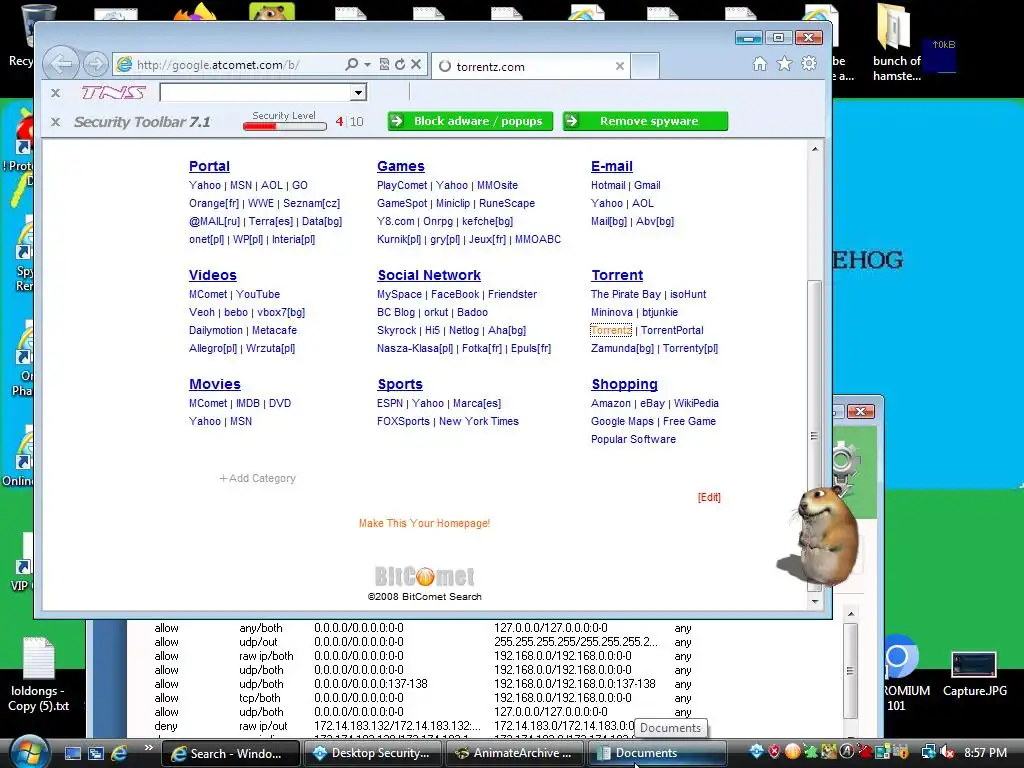Click the RuneScape link under Games
This screenshot has width=1024, height=768.
coord(507,204)
